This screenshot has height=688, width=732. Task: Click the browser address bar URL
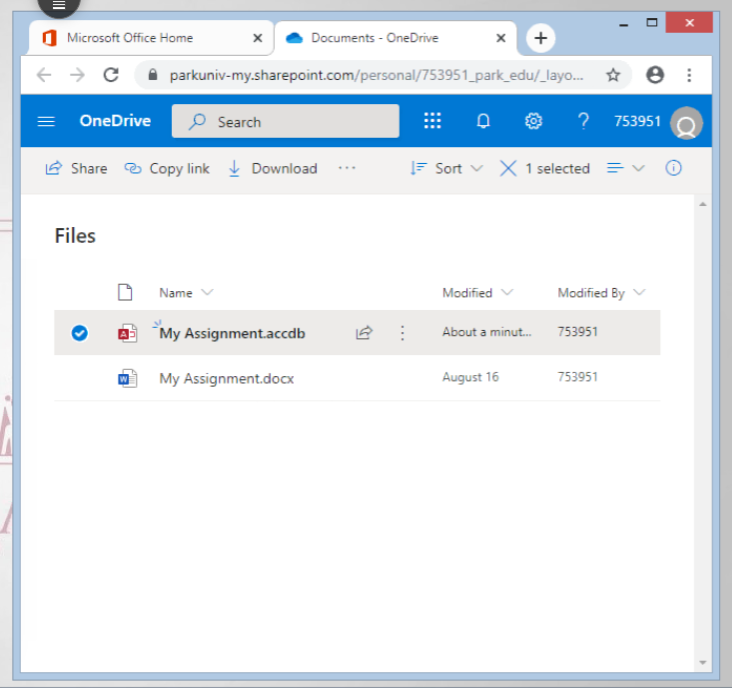tap(376, 75)
